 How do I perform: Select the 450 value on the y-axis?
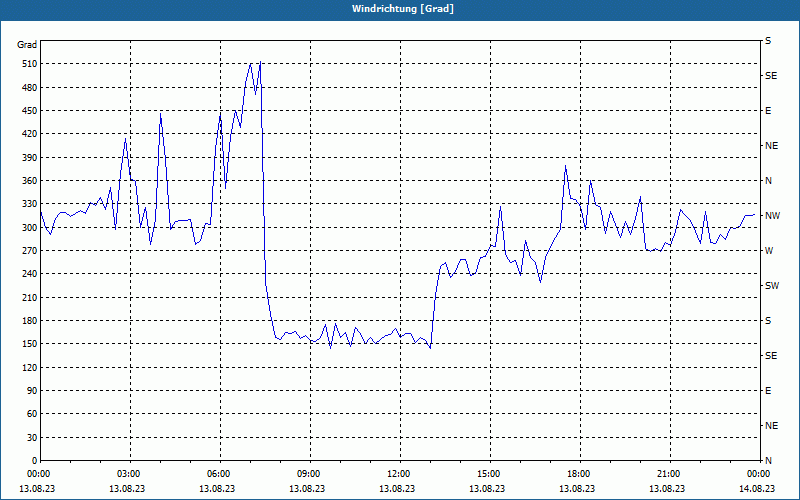pos(29,111)
